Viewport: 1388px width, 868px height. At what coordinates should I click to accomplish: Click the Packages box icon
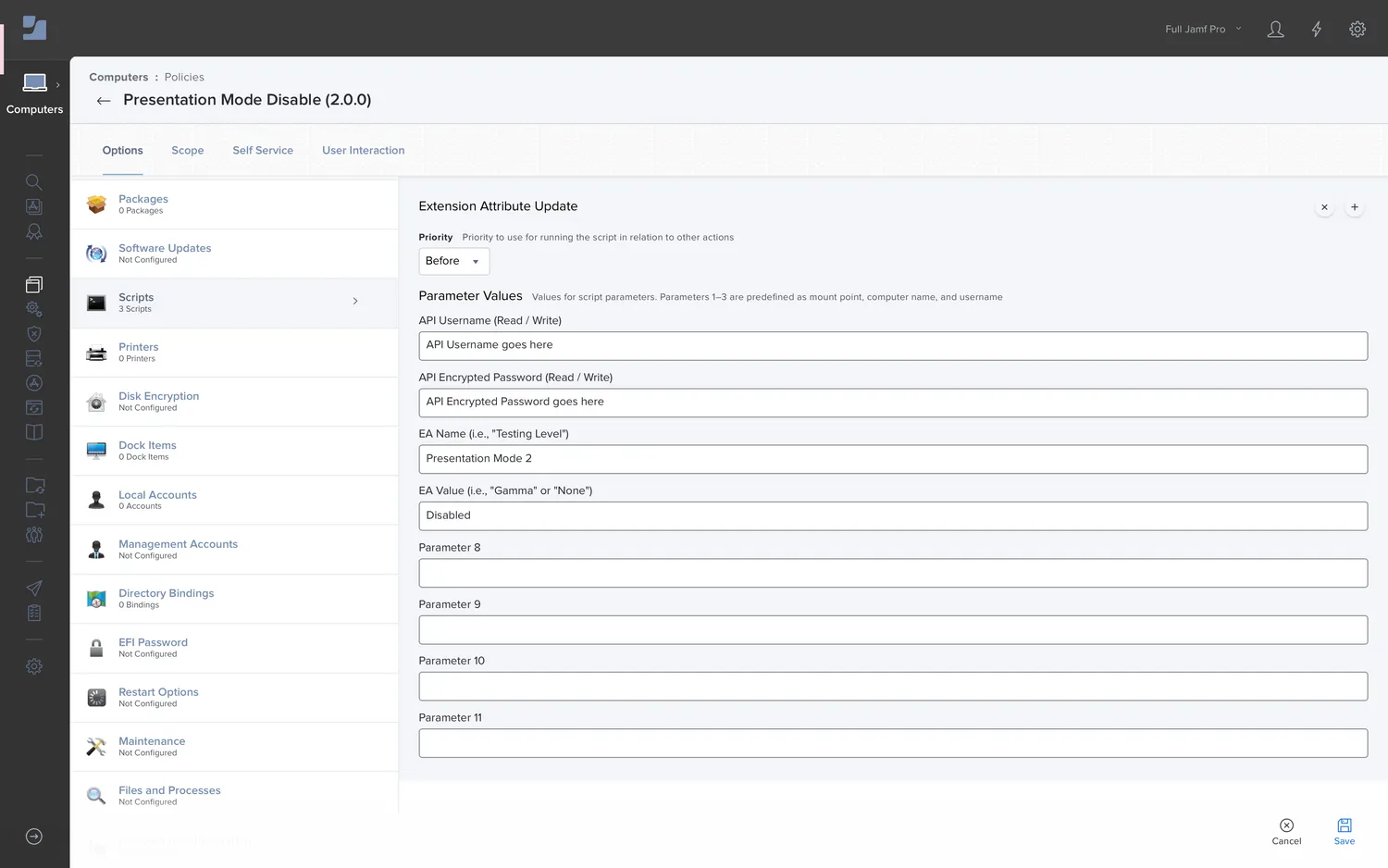tap(96, 205)
